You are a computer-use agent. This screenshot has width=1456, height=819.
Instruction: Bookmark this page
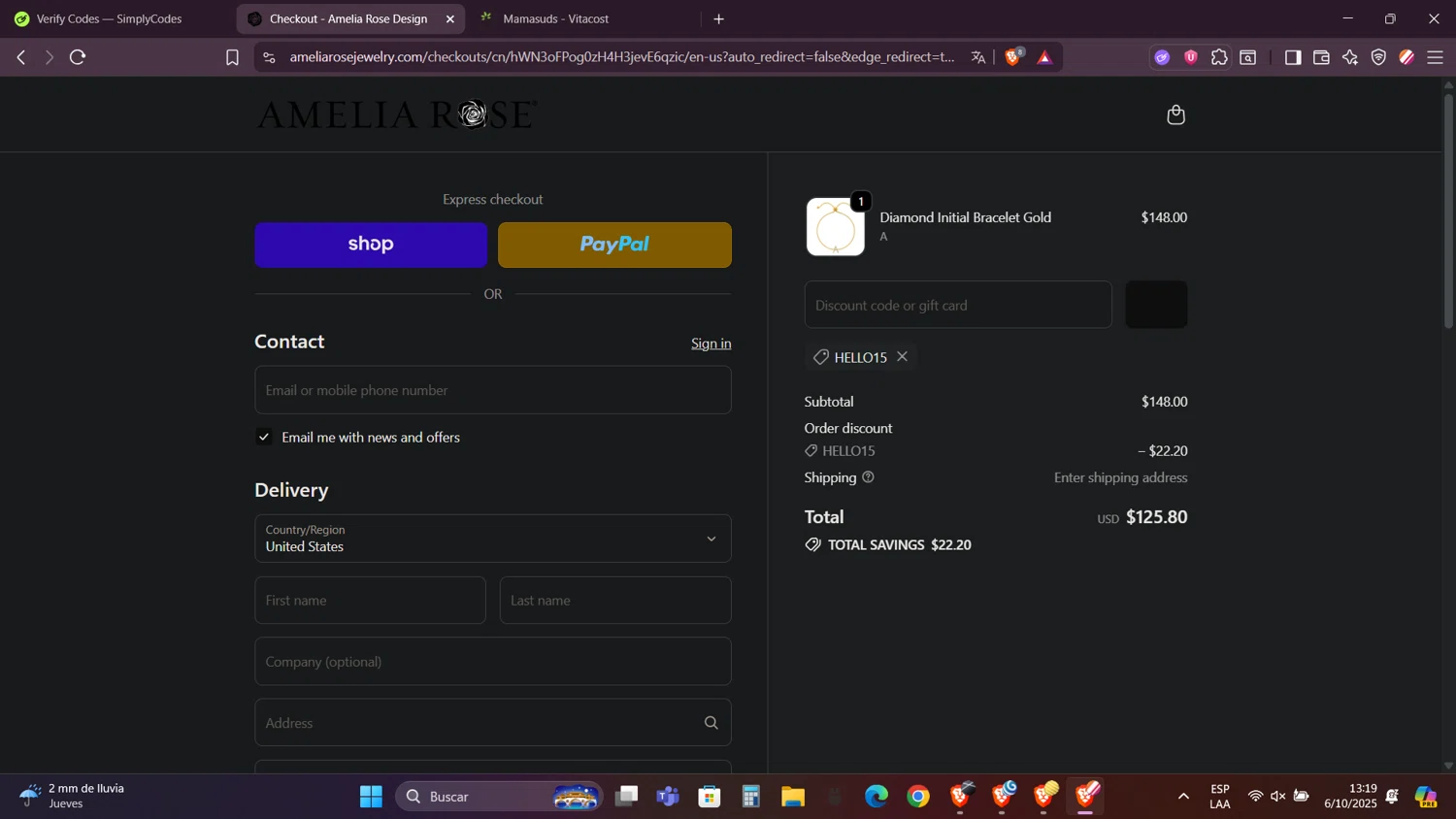(232, 57)
